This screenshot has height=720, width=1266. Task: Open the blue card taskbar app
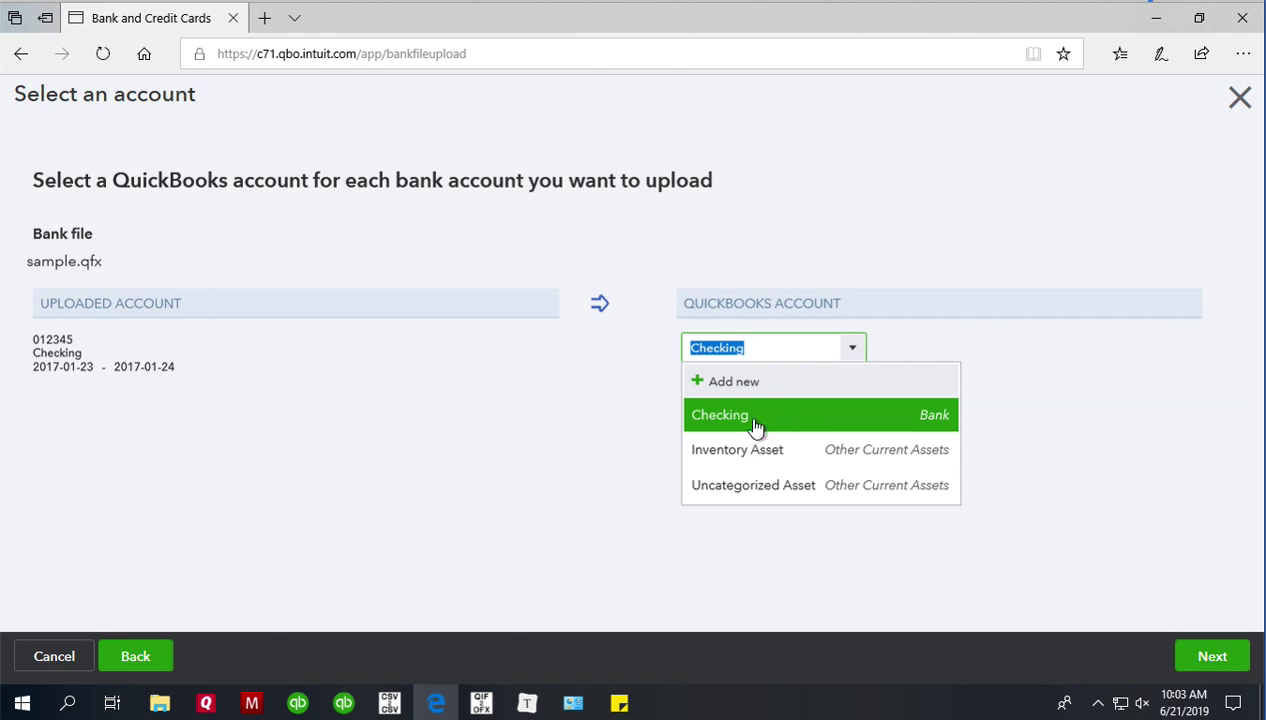[573, 703]
